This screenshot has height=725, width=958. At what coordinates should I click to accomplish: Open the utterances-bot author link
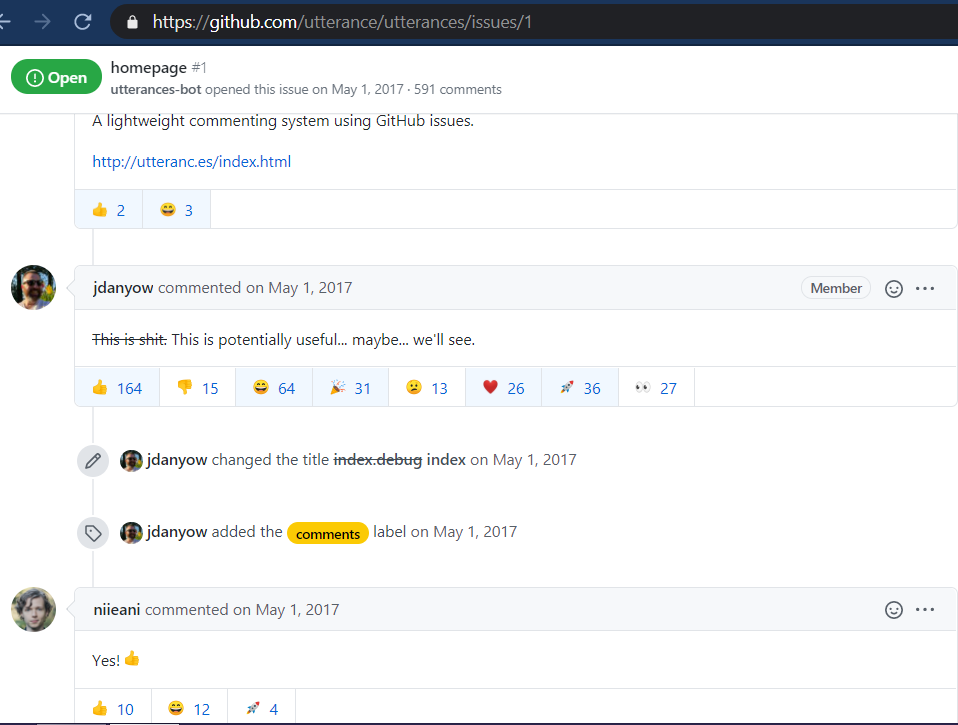tap(156, 89)
